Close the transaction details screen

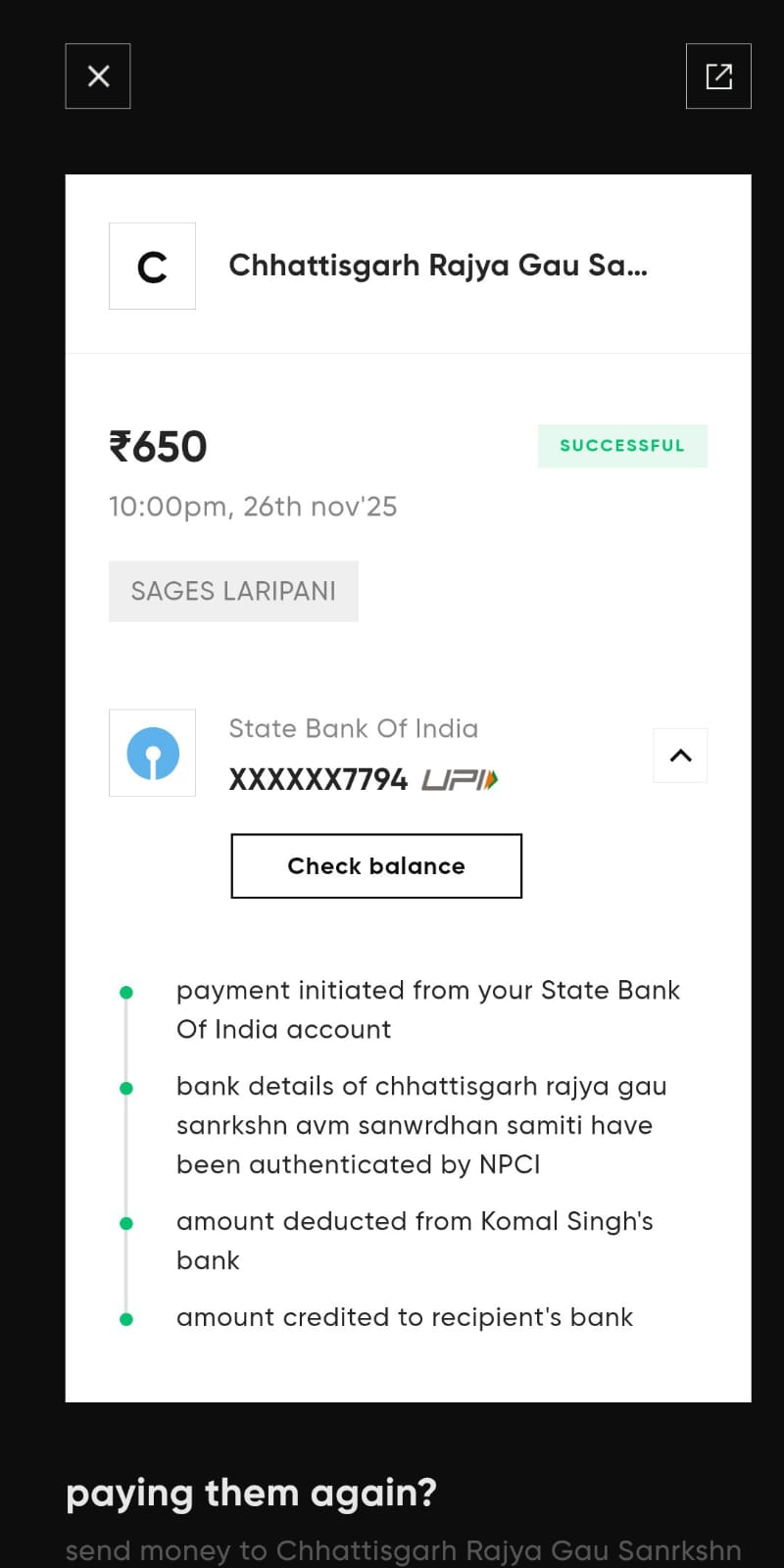point(98,76)
